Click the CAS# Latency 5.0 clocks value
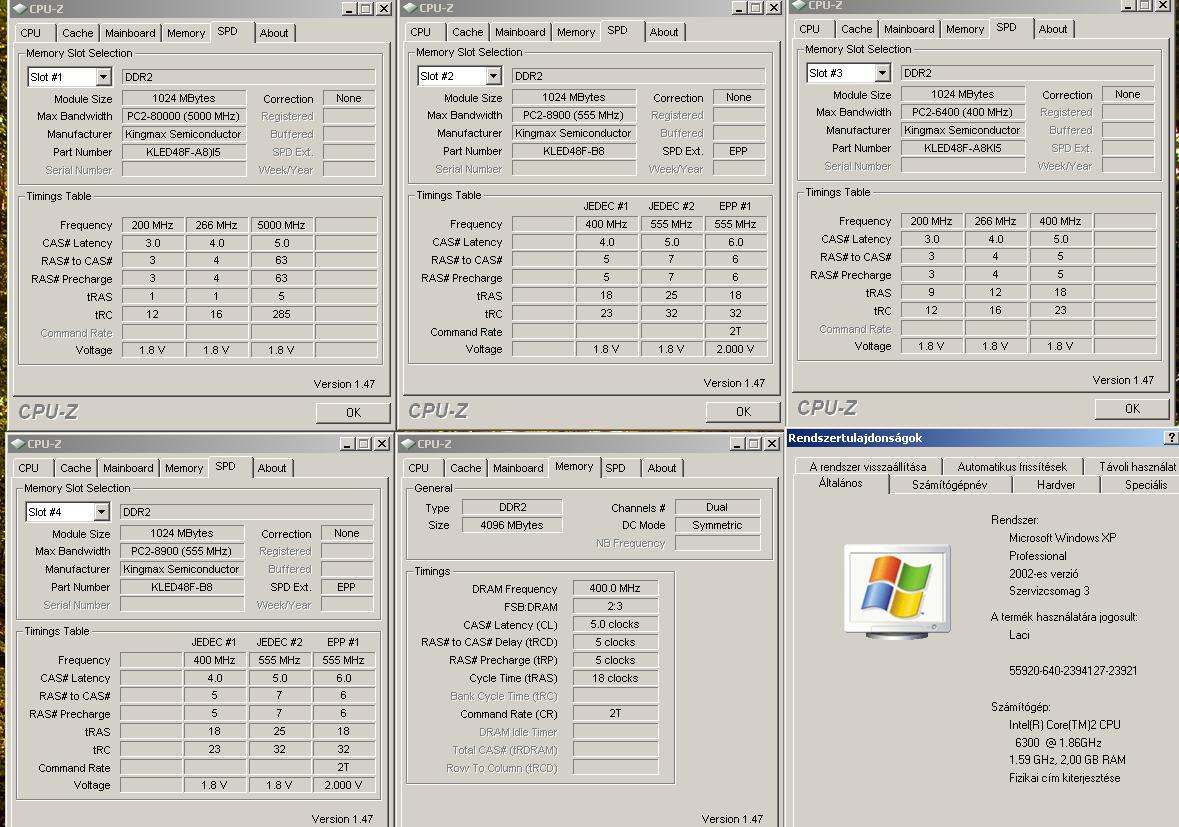The image size is (1179, 827). (x=615, y=625)
